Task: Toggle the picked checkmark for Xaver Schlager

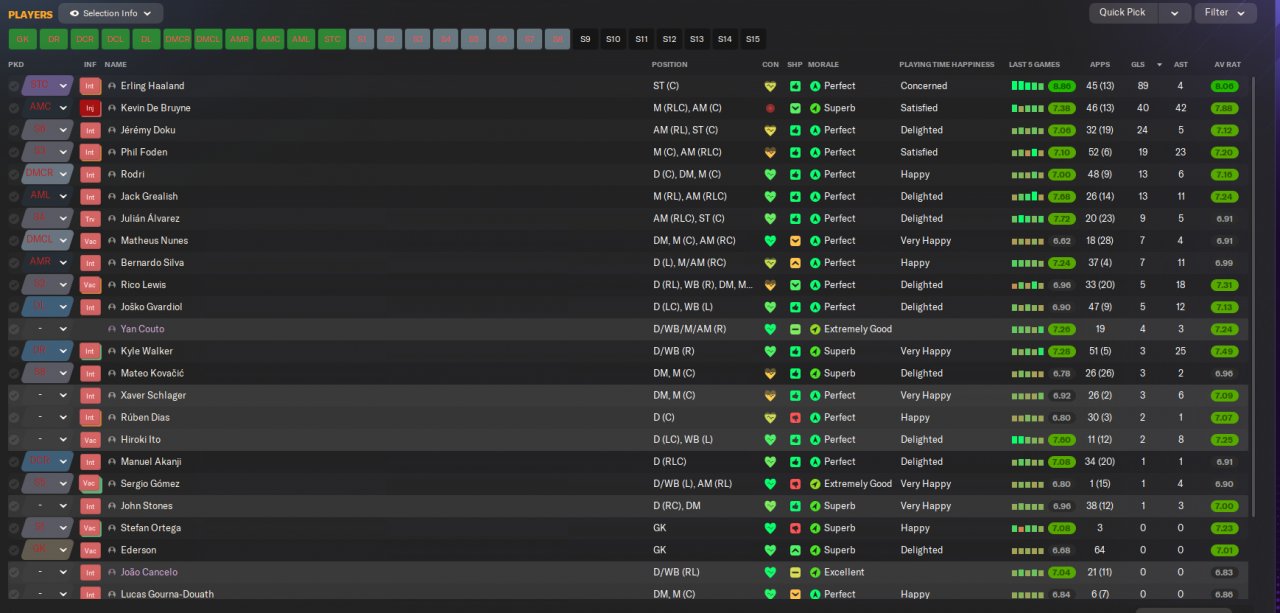Action: pyautogui.click(x=14, y=395)
